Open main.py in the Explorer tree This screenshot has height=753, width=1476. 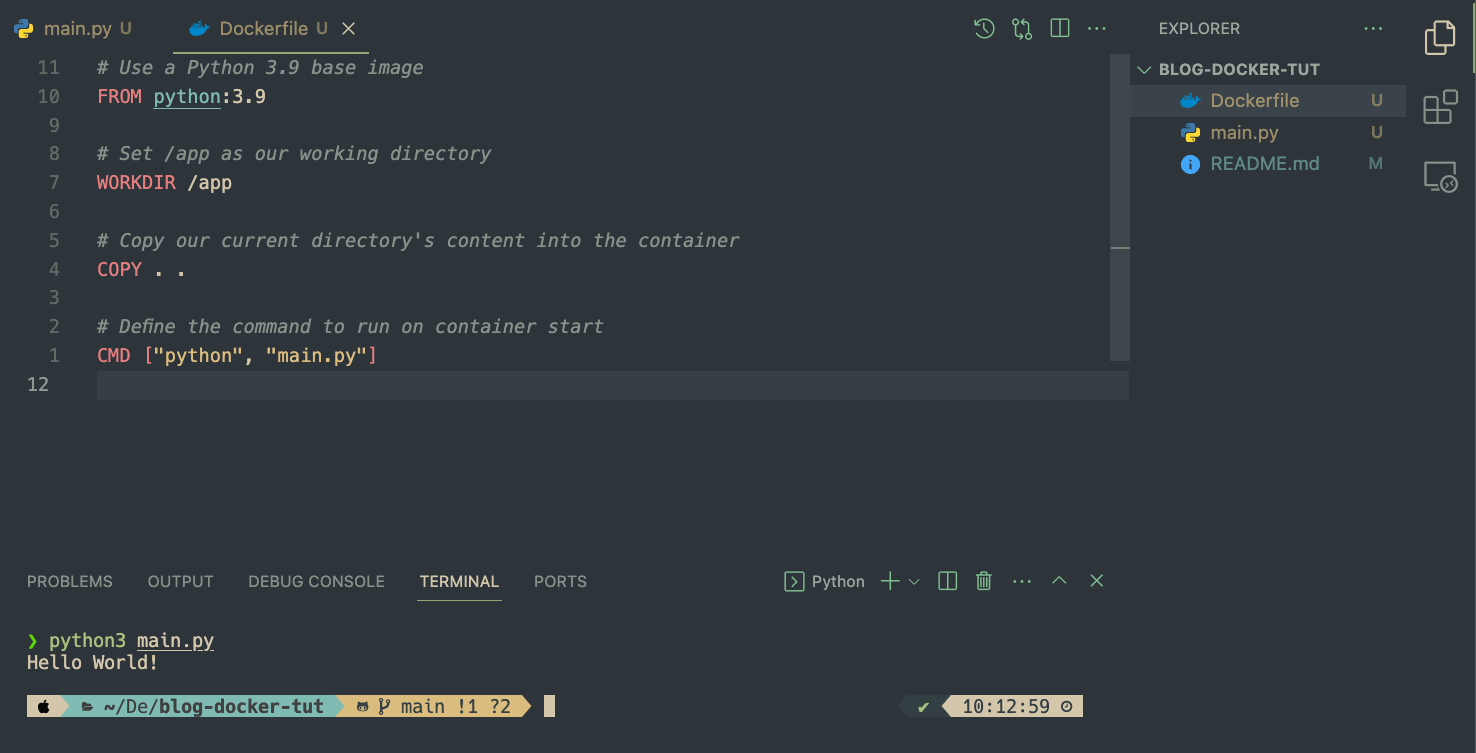click(x=1268, y=133)
